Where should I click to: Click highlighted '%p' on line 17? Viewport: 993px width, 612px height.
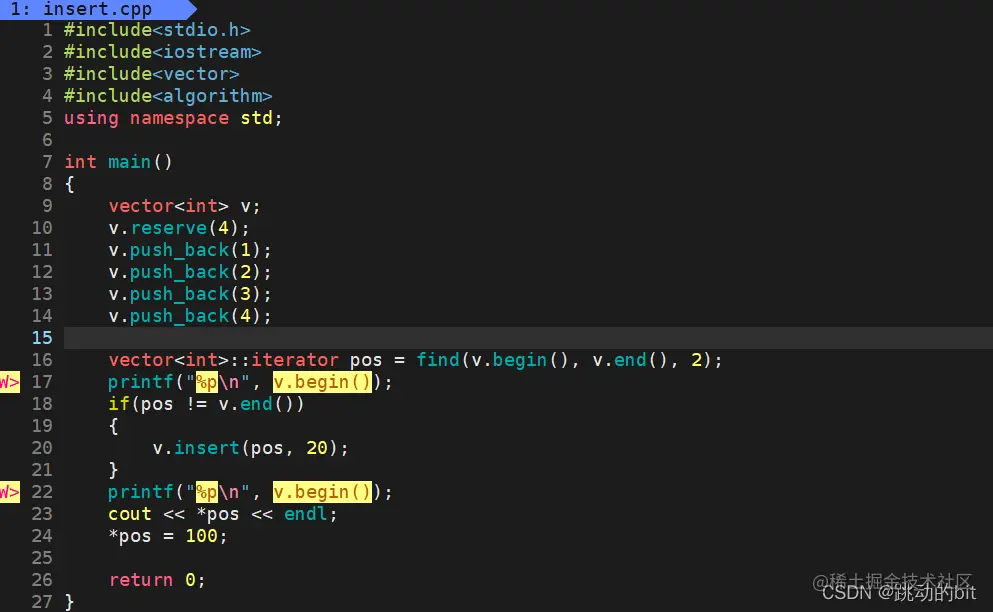coord(206,382)
